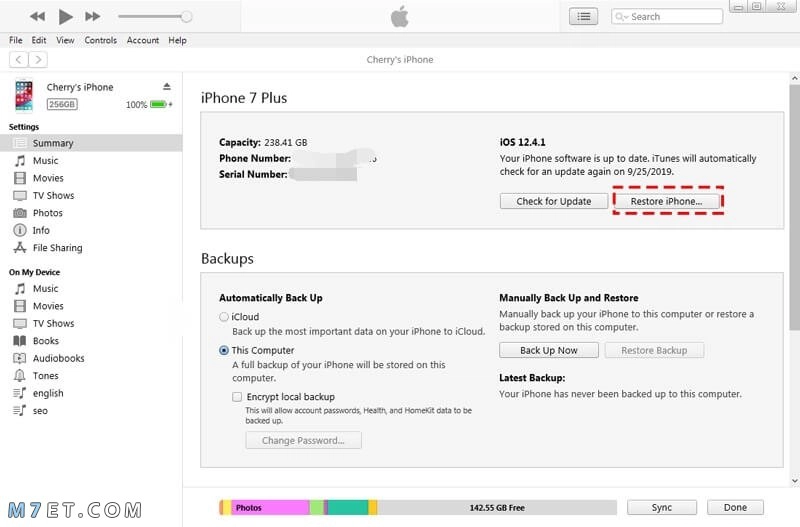The width and height of the screenshot is (800, 527).
Task: Click the Apple logo in the header
Action: (399, 16)
